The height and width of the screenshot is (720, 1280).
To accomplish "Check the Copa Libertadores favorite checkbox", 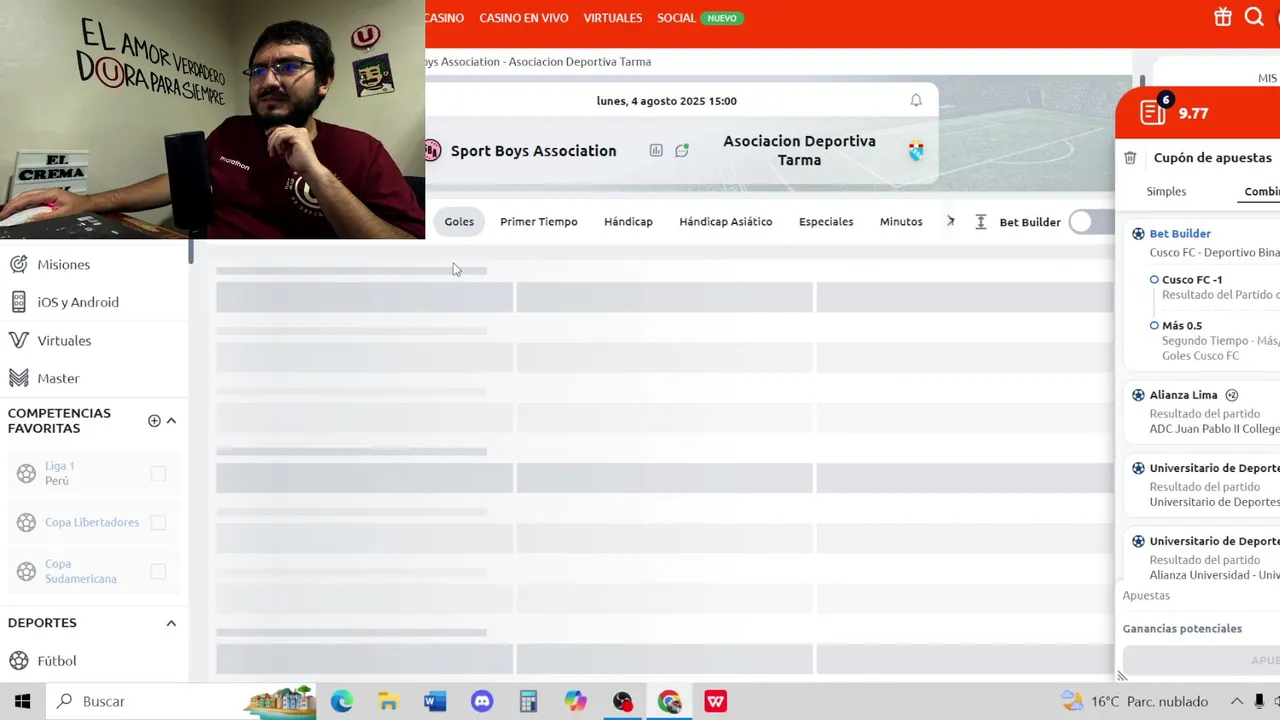I will pos(158,522).
